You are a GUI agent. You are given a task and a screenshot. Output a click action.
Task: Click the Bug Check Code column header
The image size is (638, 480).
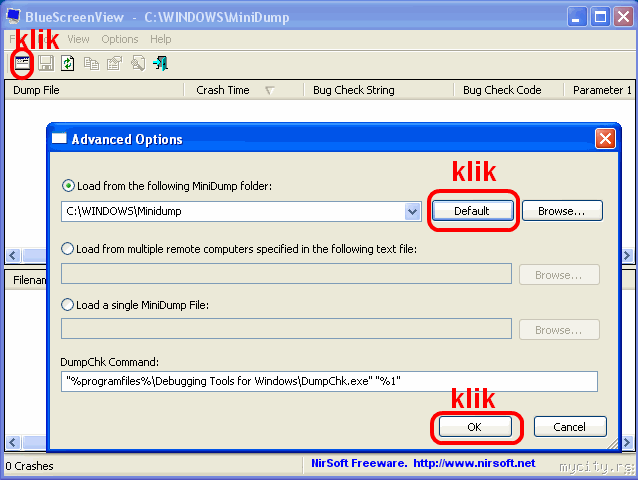509,90
